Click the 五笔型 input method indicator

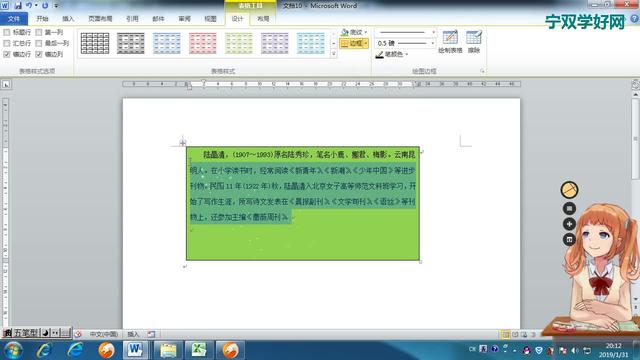(x=26, y=333)
